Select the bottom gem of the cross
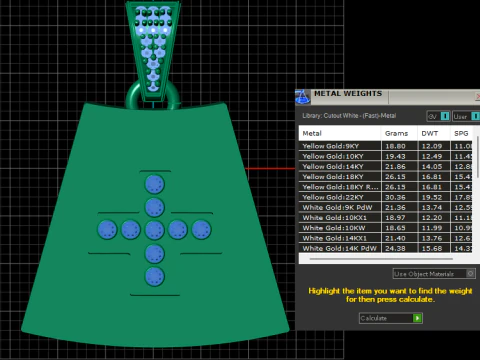 pyautogui.click(x=155, y=277)
